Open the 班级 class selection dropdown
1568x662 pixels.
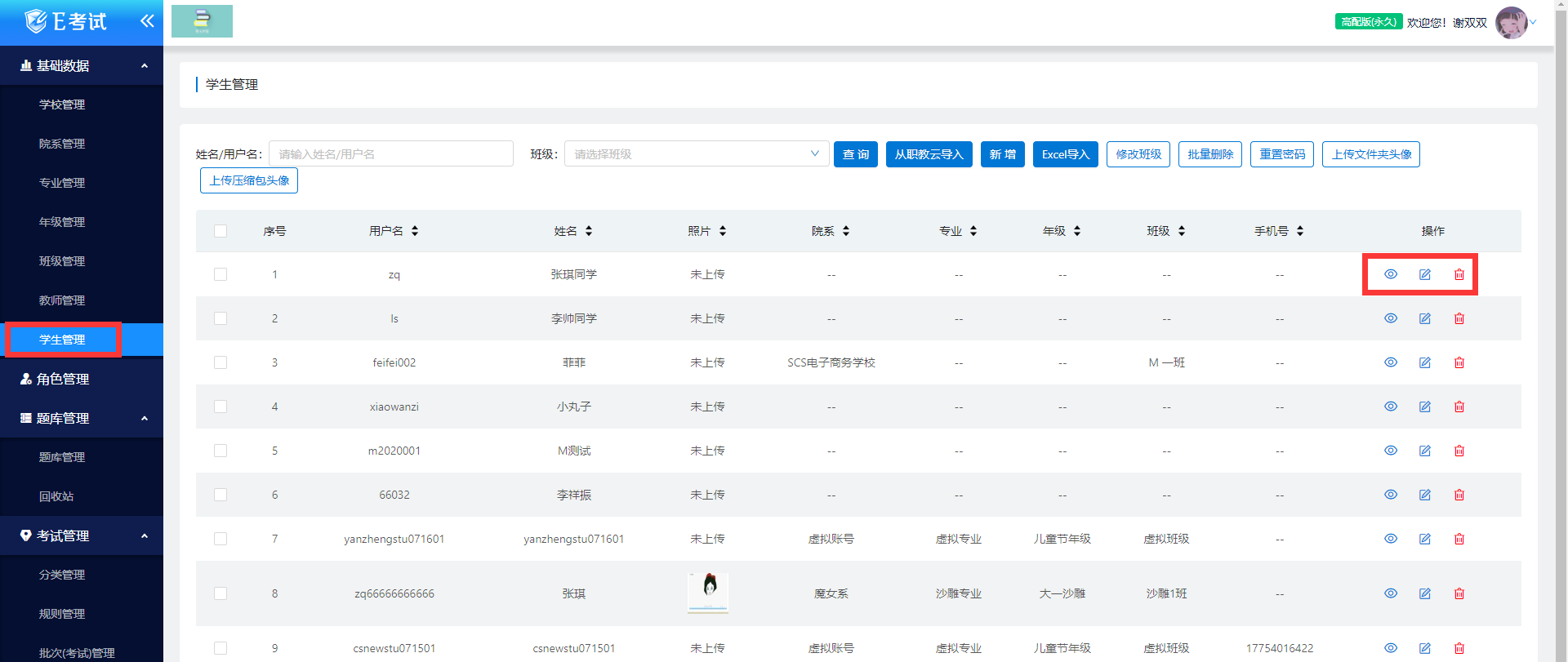pyautogui.click(x=697, y=153)
